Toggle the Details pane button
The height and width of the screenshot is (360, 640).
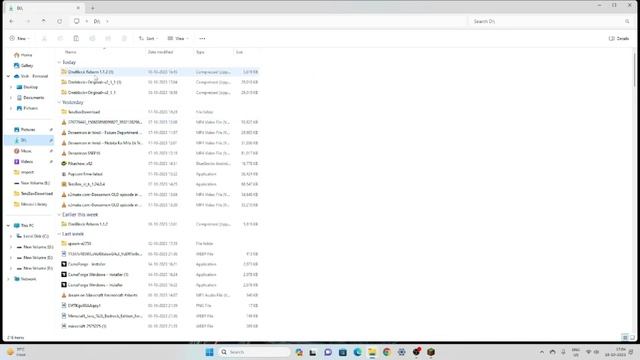619,38
